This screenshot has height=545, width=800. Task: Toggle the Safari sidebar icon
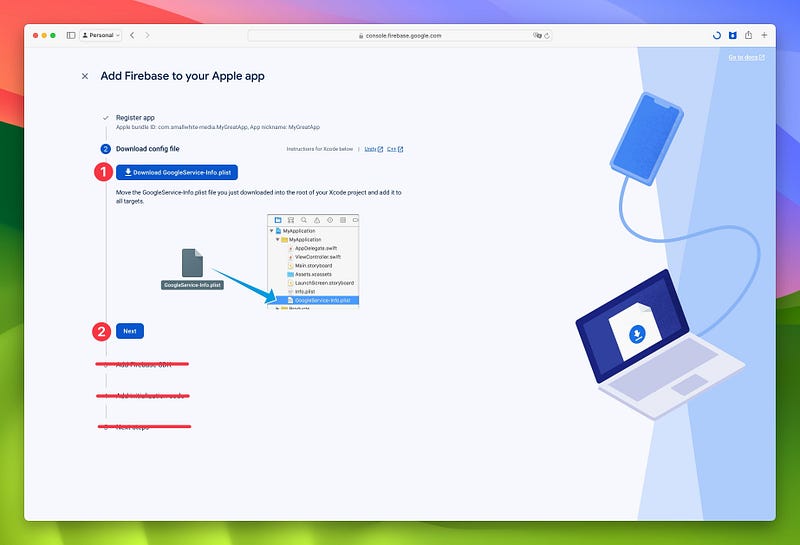71,35
